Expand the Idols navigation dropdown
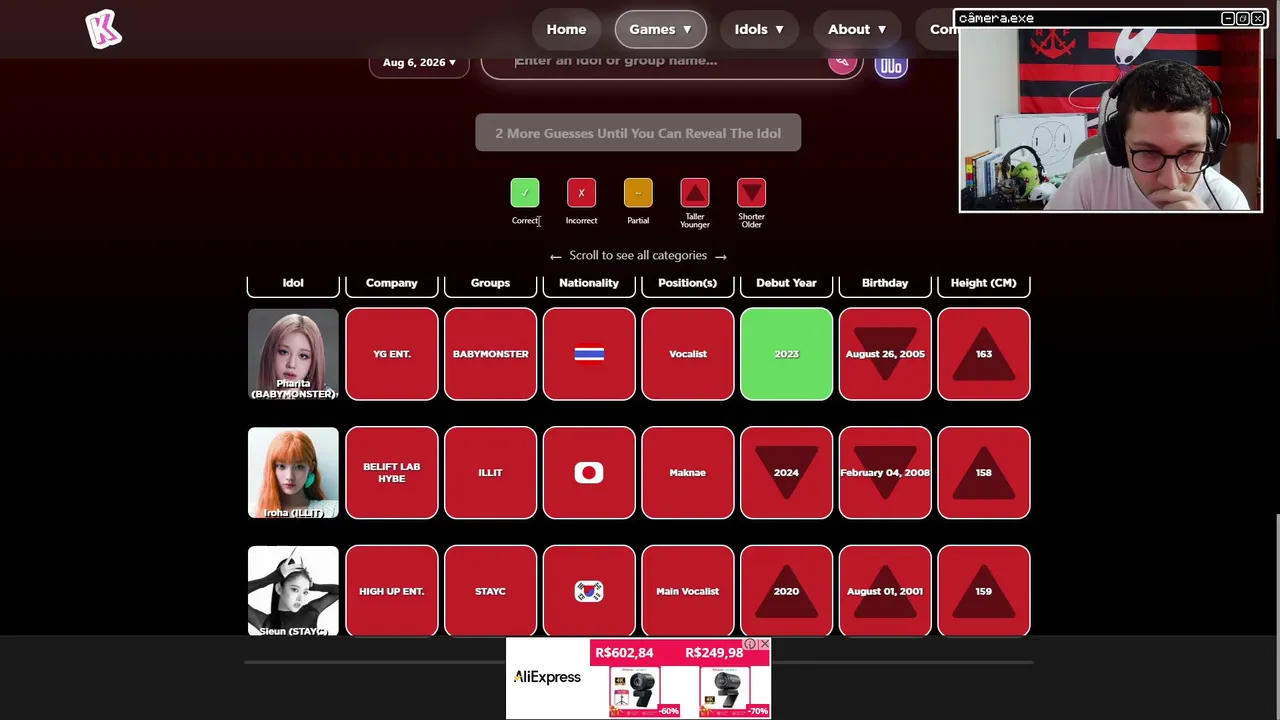 (x=759, y=29)
